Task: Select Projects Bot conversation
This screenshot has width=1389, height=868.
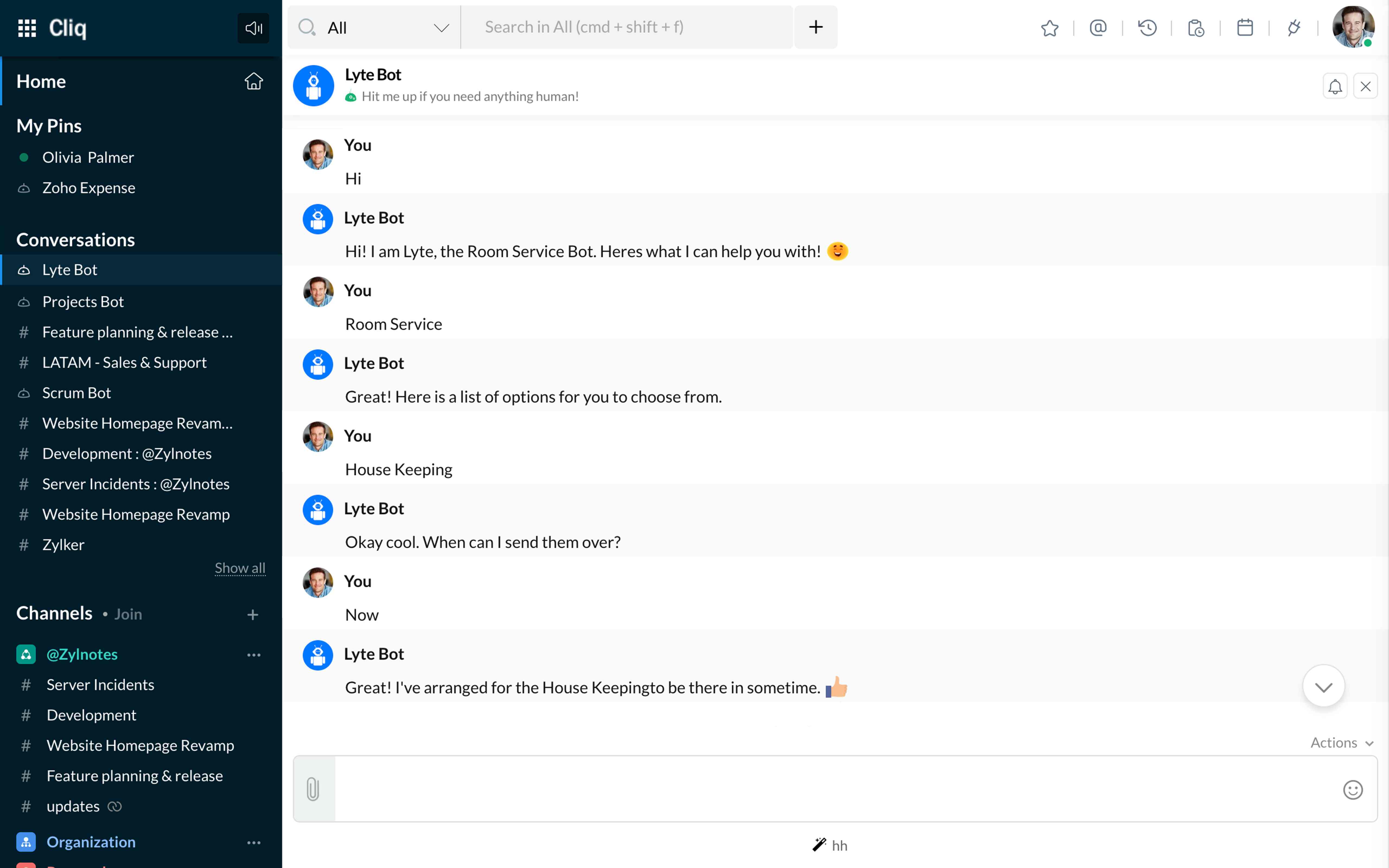Action: [x=83, y=301]
